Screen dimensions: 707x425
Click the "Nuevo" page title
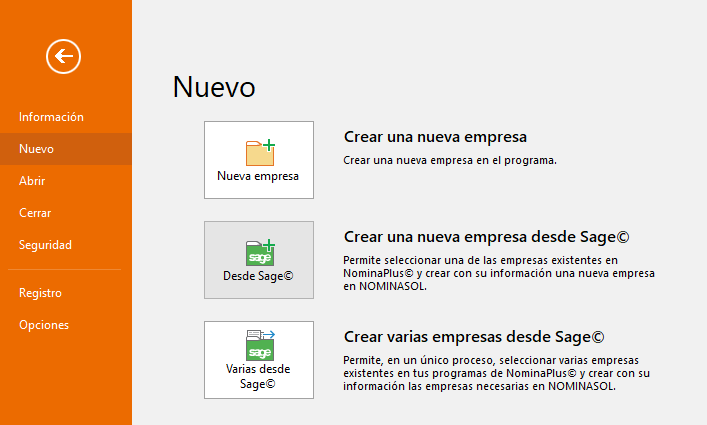(214, 87)
